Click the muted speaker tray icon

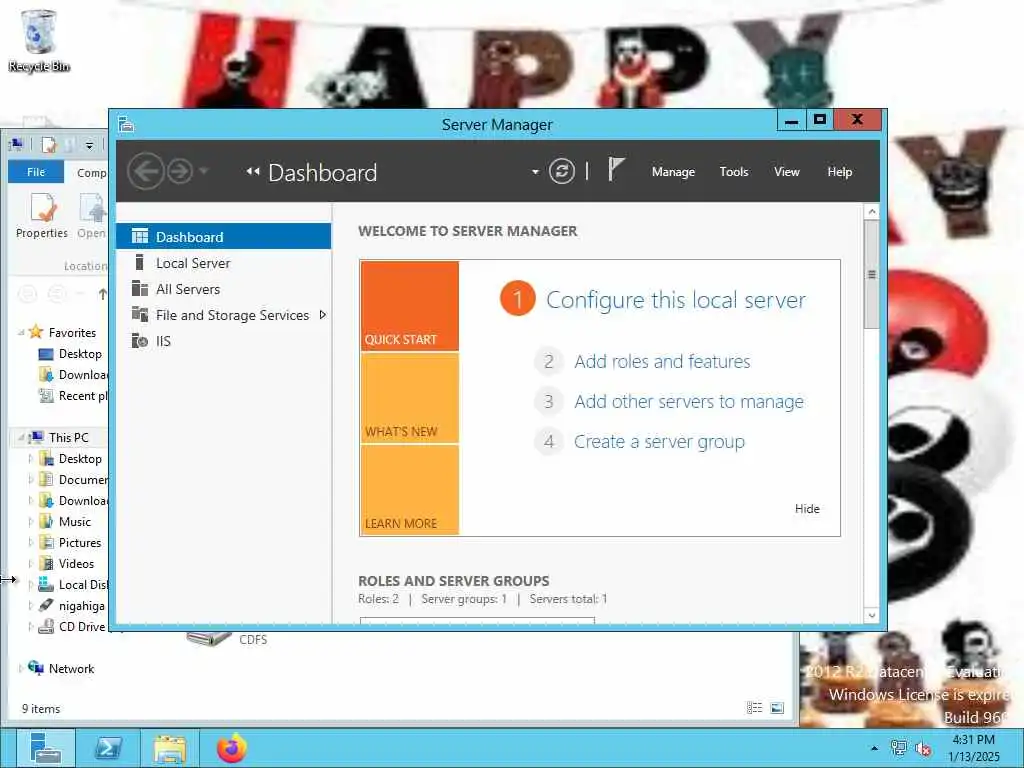pos(923,748)
